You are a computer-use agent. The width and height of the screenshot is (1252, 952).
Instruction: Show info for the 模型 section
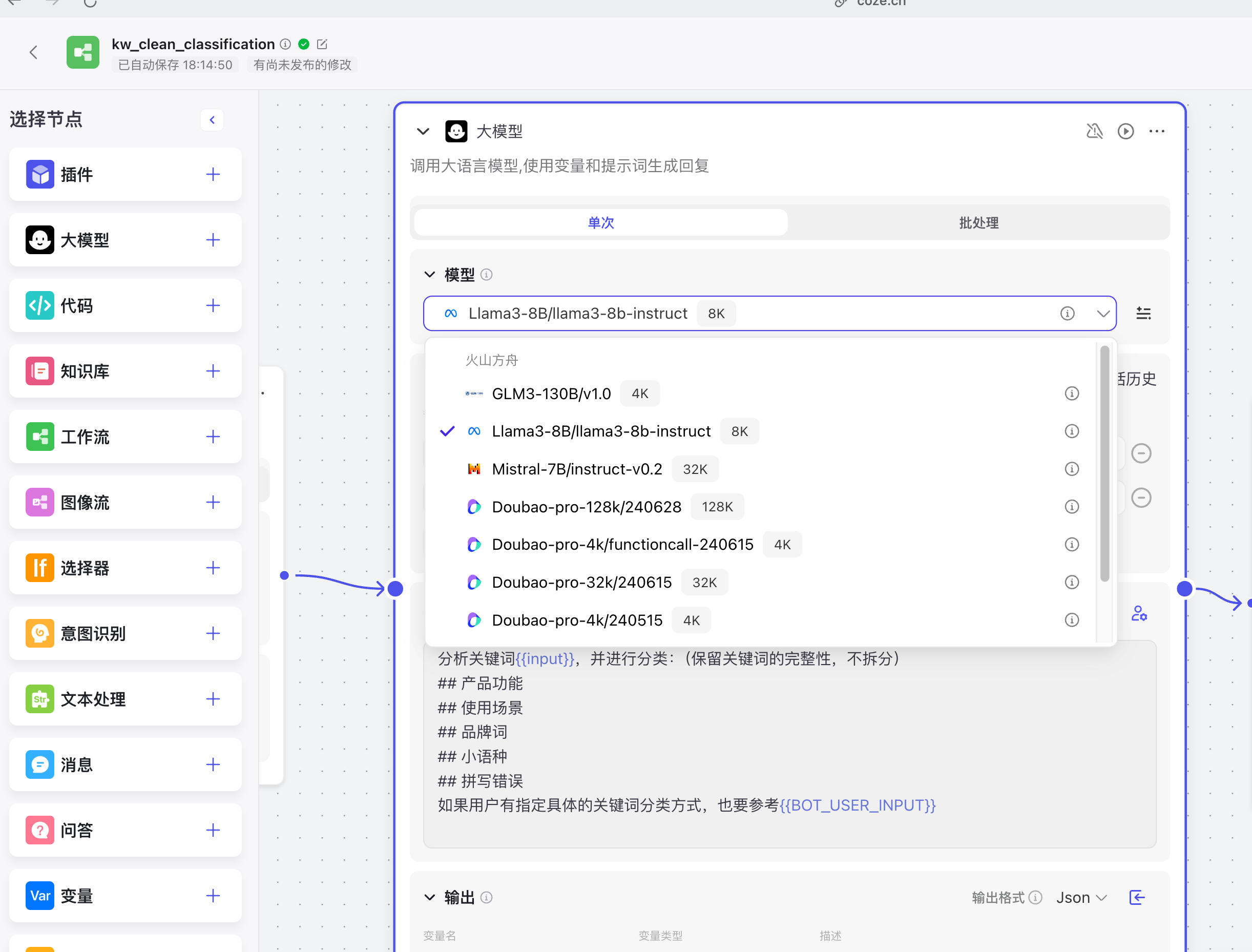487,275
